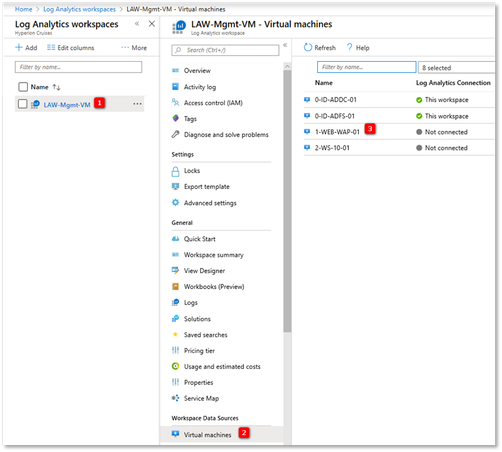Click the Refresh circular arrow icon
Image resolution: width=502 pixels, height=452 pixels.
(x=308, y=48)
